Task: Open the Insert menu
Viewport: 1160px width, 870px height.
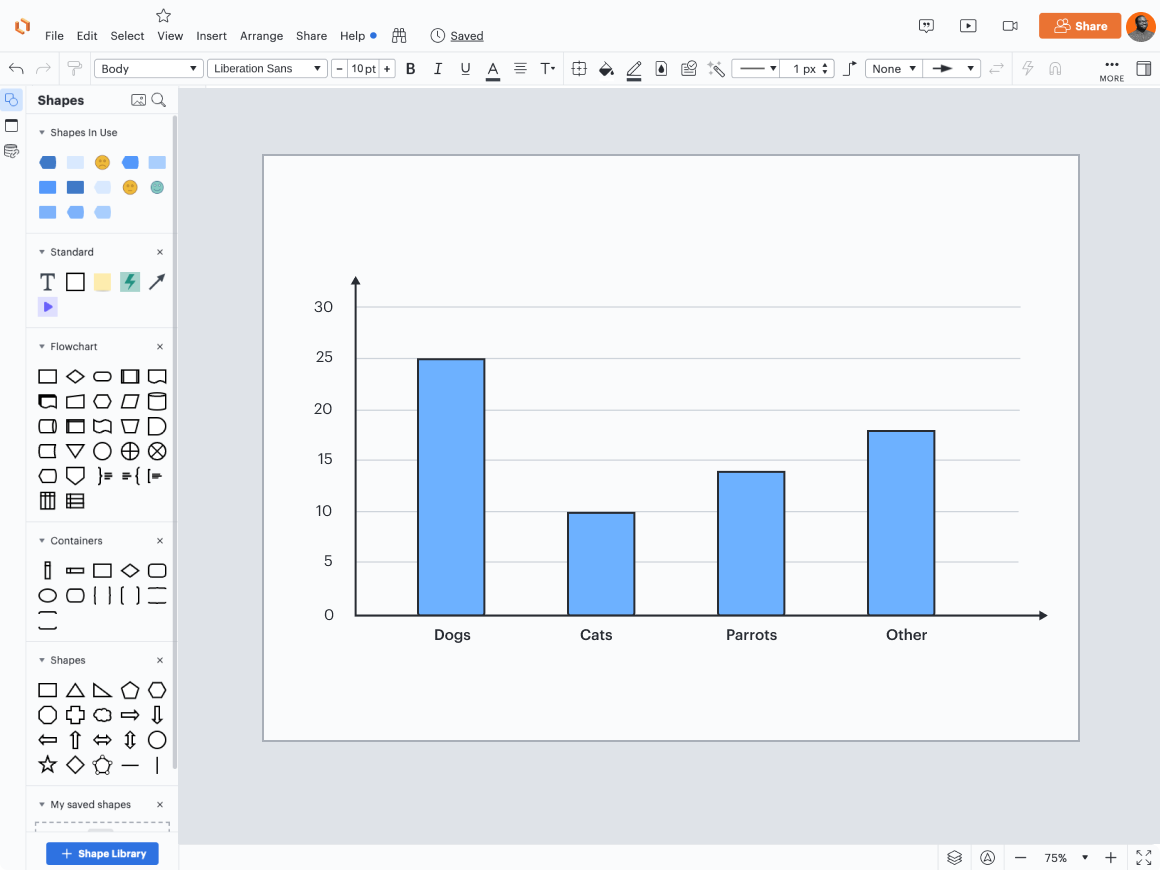Action: (x=211, y=36)
